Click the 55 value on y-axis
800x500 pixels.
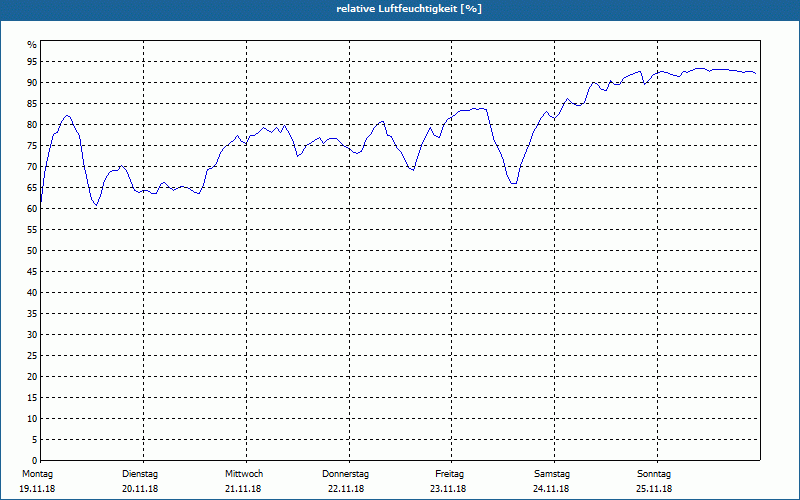(x=32, y=230)
